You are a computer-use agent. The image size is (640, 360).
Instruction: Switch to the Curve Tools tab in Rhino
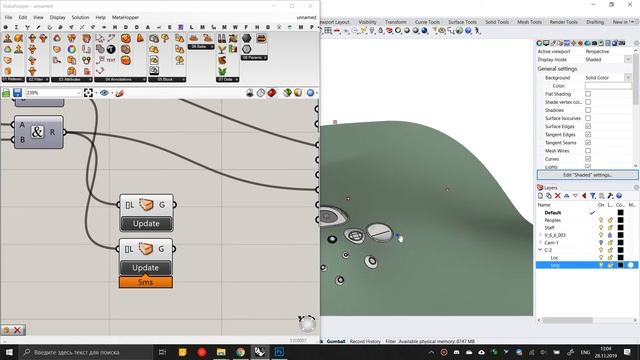click(427, 22)
